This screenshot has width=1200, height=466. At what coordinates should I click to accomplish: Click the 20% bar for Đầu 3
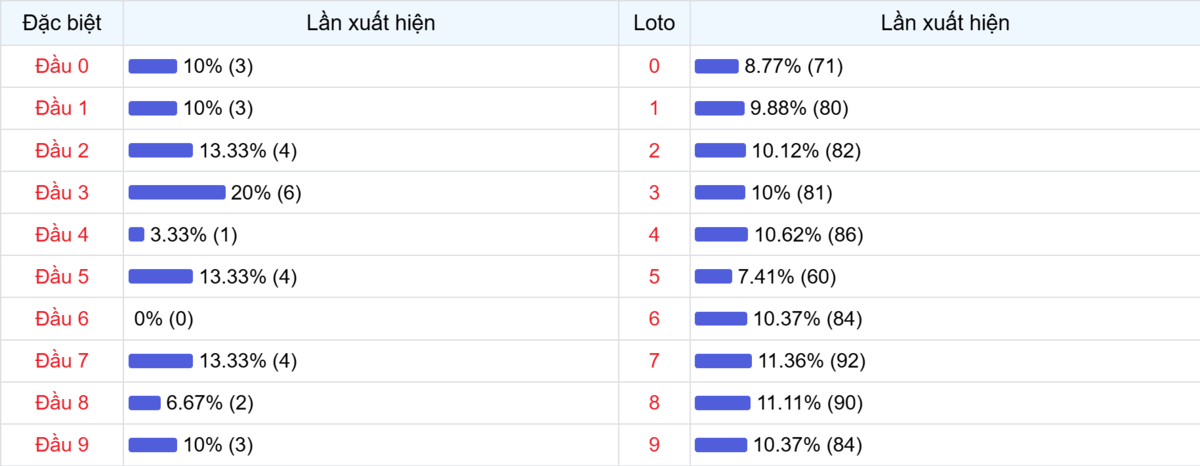tap(177, 192)
